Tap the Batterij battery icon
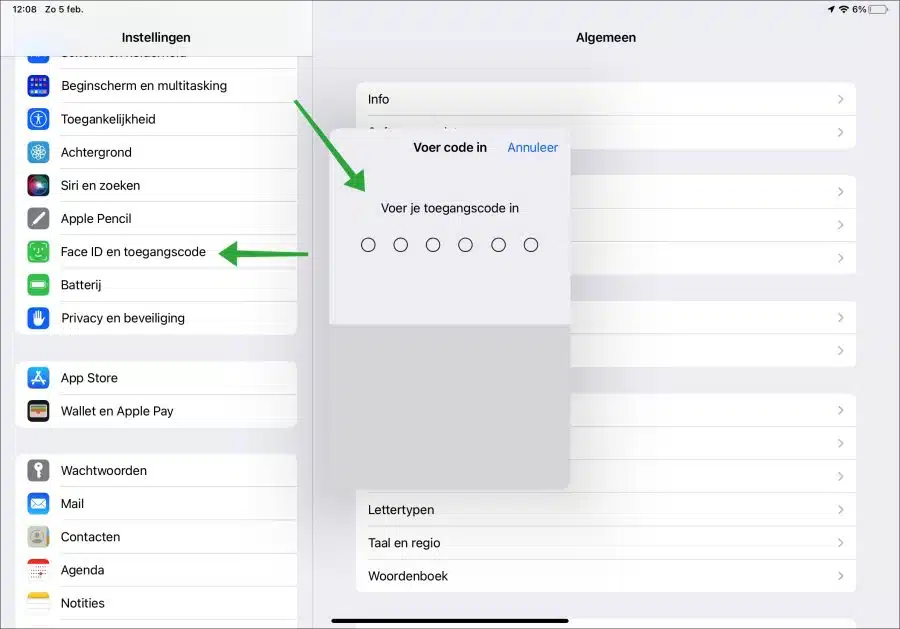Viewport: 900px width, 629px height. (38, 285)
